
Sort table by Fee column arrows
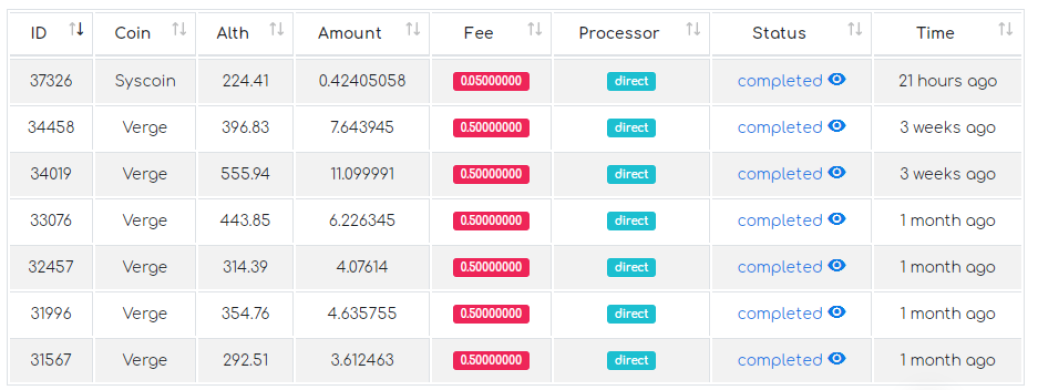click(x=534, y=29)
